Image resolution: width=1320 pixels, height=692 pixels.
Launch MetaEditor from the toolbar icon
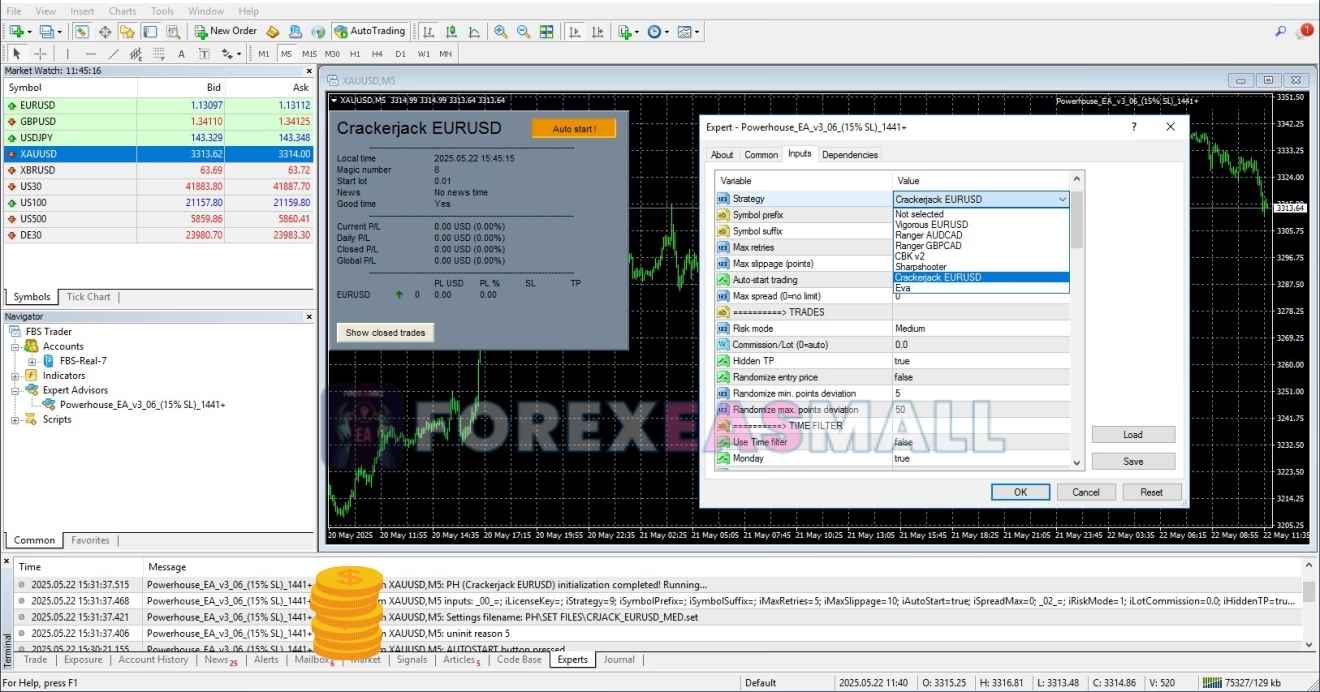(x=272, y=31)
